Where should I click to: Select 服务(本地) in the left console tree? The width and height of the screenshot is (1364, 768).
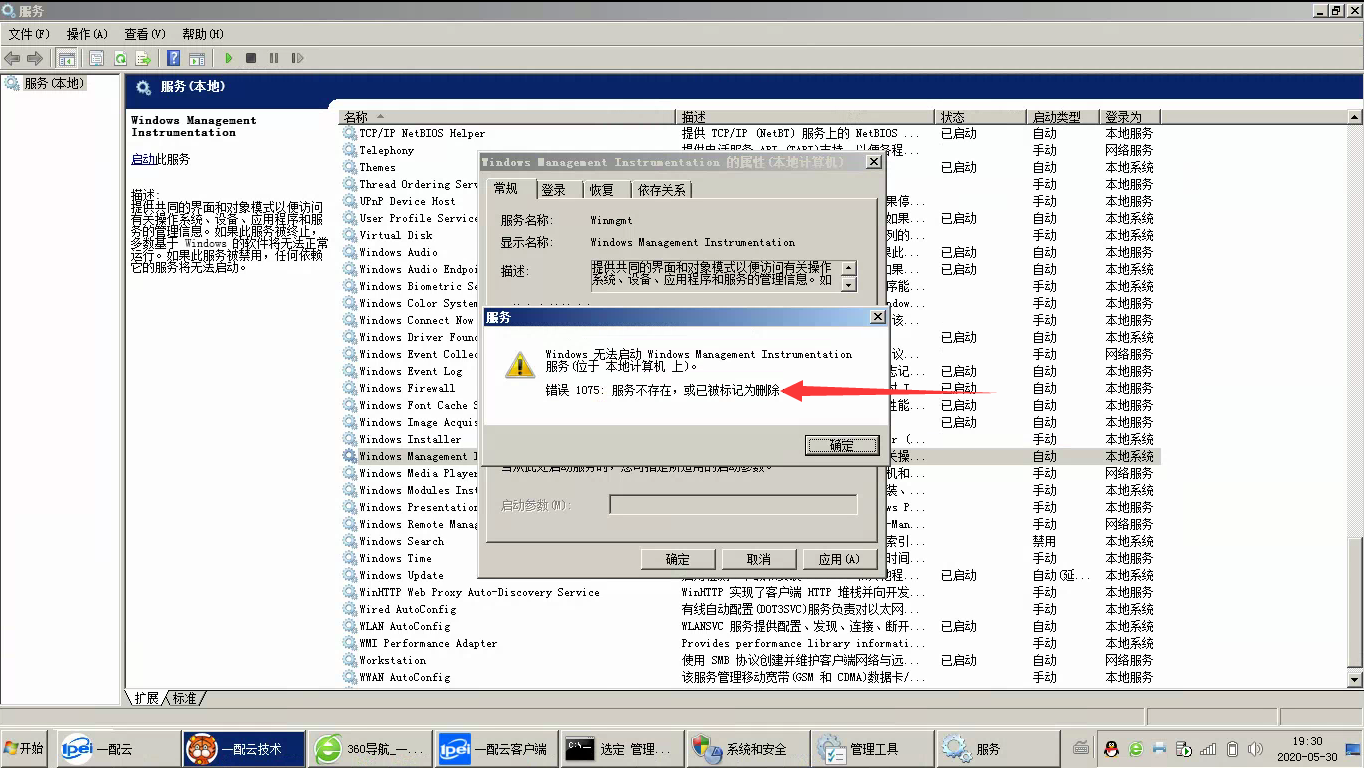[53, 83]
